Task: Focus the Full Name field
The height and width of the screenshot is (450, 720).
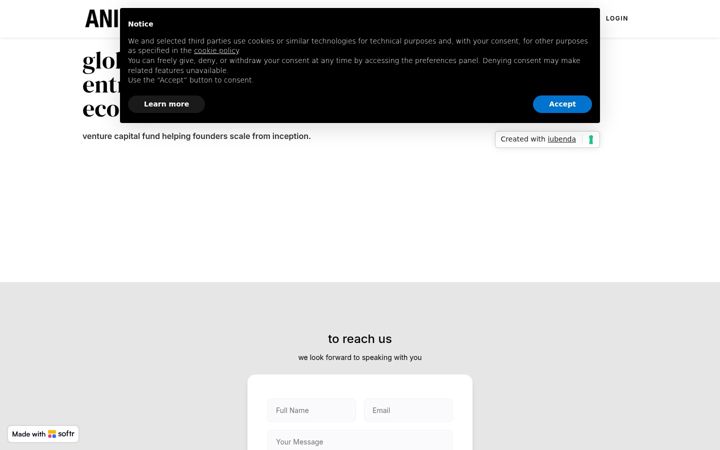Action: [x=311, y=410]
